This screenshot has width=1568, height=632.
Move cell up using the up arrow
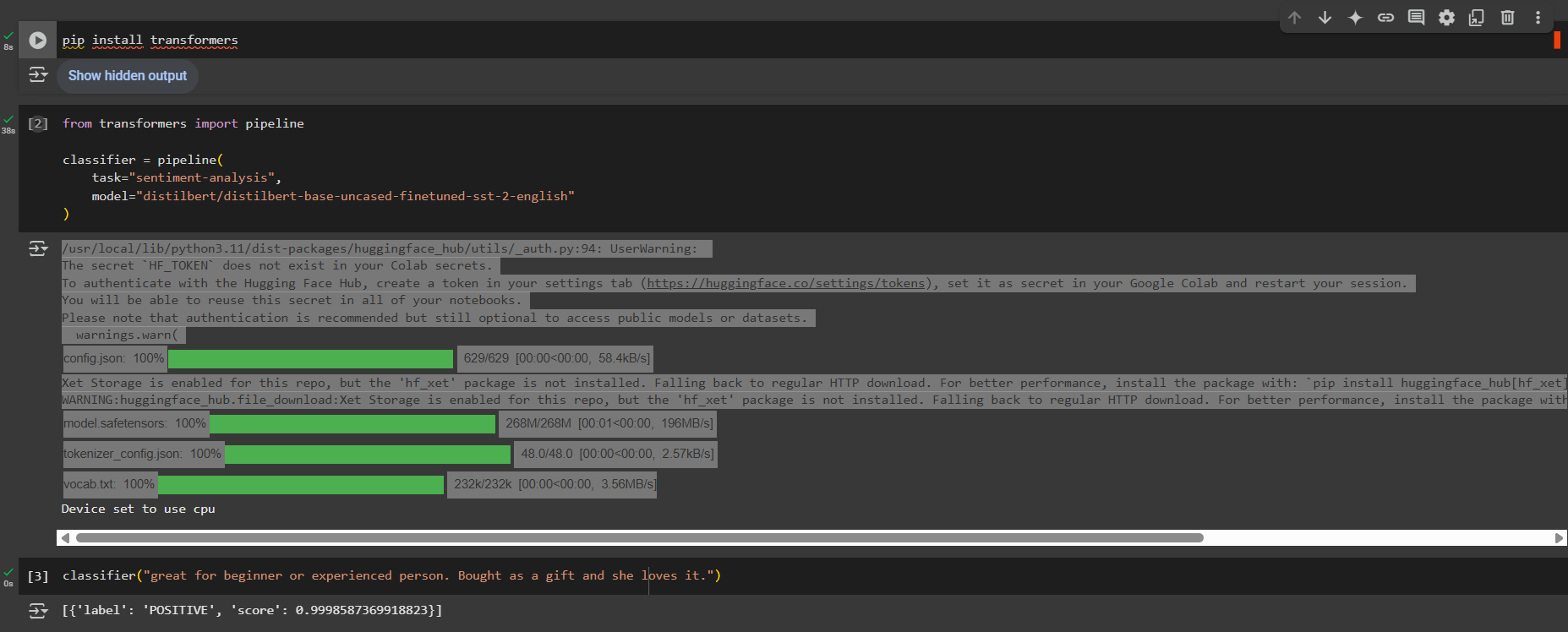[1294, 18]
